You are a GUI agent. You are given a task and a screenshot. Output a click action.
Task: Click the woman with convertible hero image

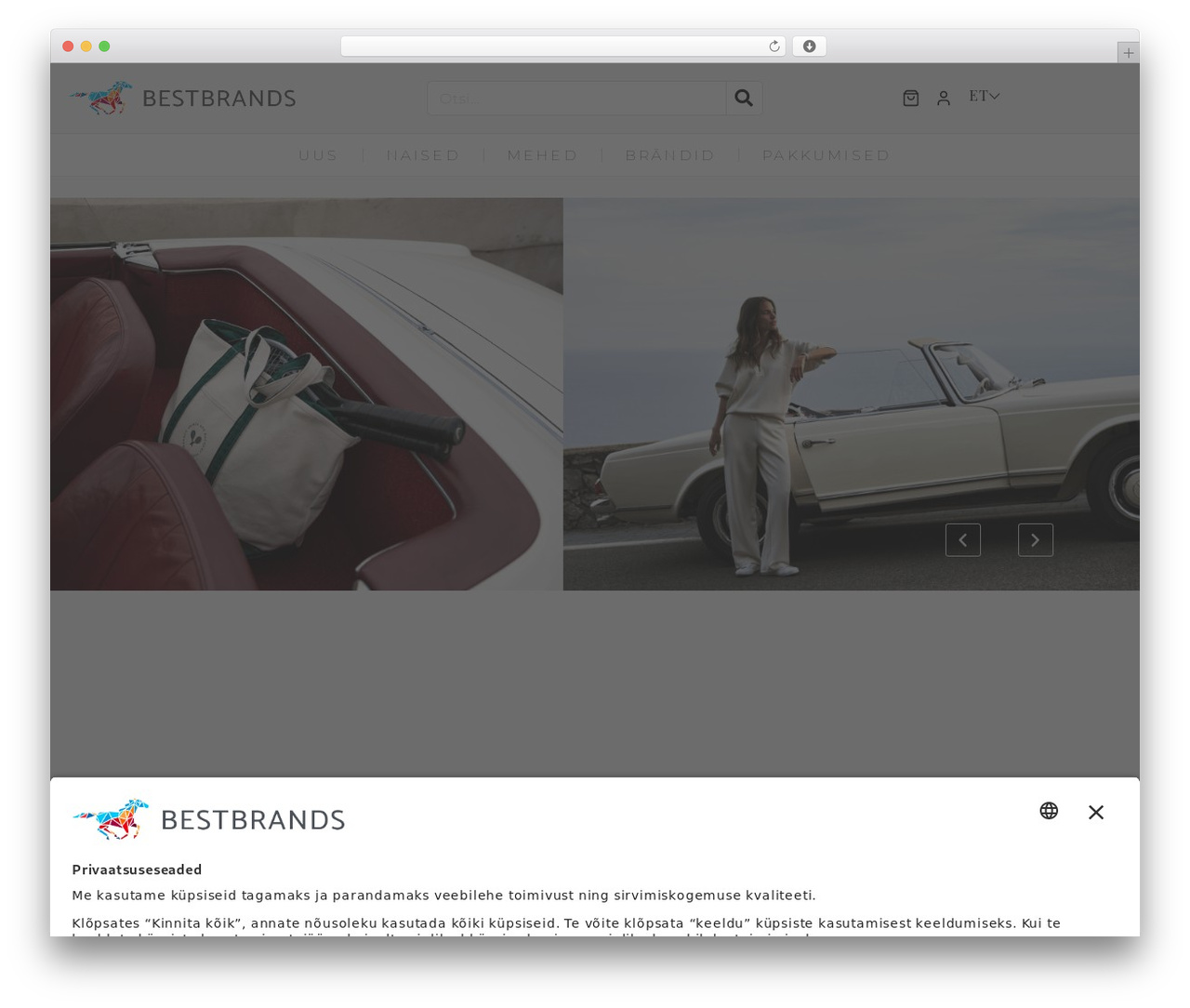852,394
